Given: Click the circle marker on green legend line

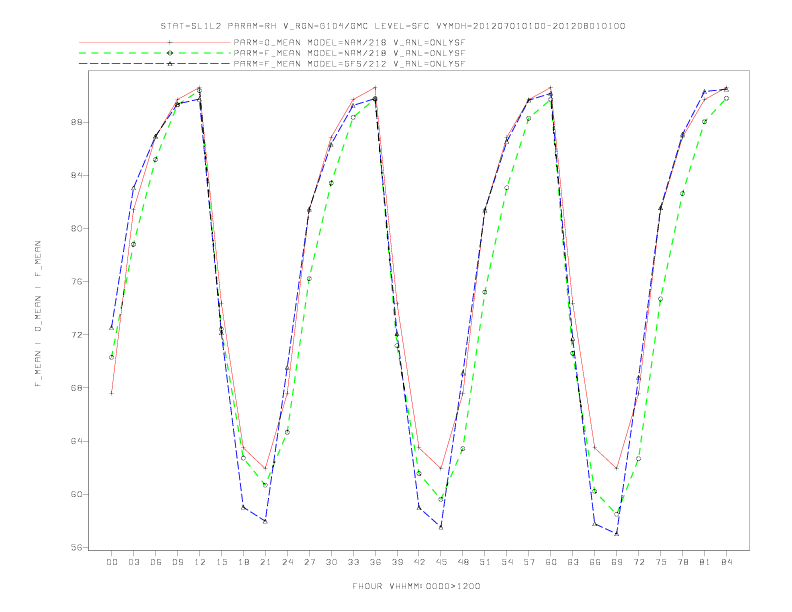Looking at the screenshot, I should [170, 53].
